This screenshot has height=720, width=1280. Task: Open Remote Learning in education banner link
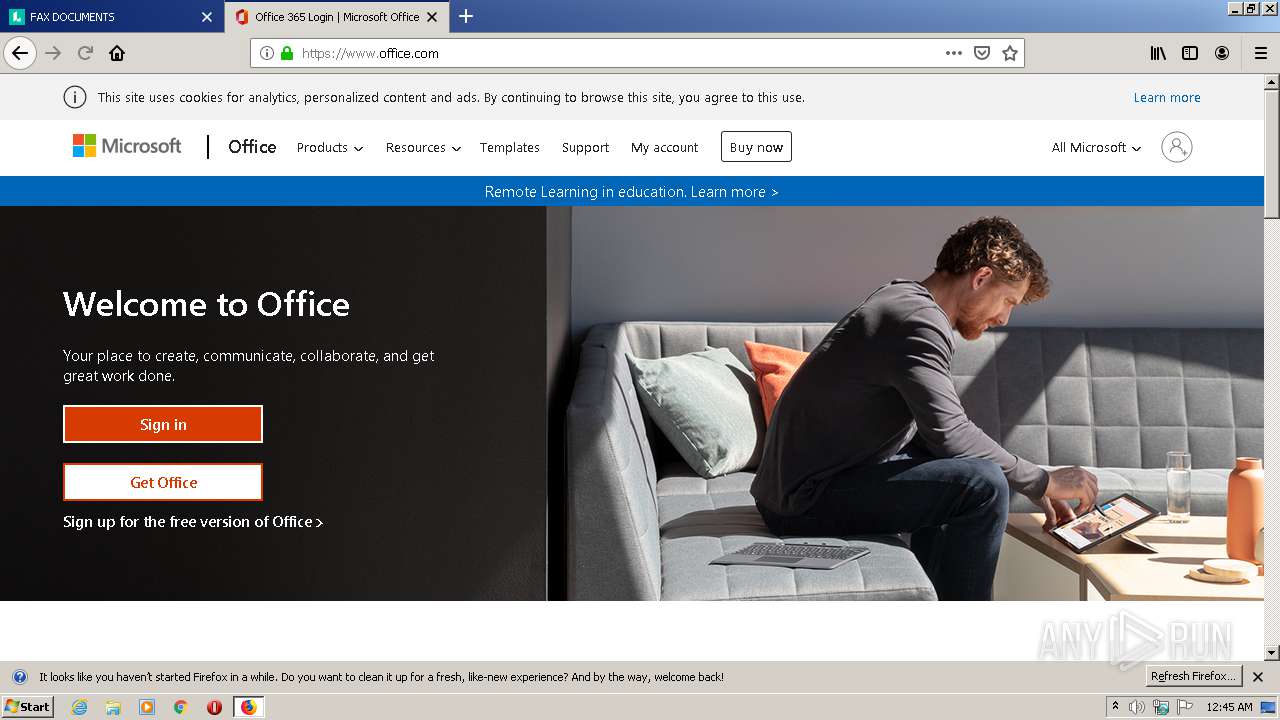point(631,192)
